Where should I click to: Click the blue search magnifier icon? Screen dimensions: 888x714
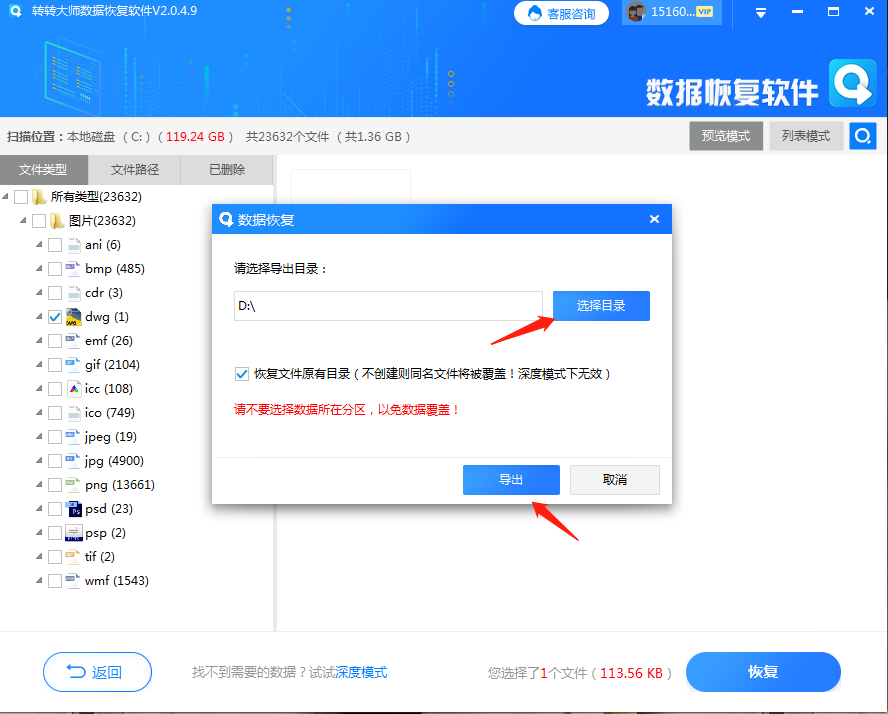tap(862, 136)
